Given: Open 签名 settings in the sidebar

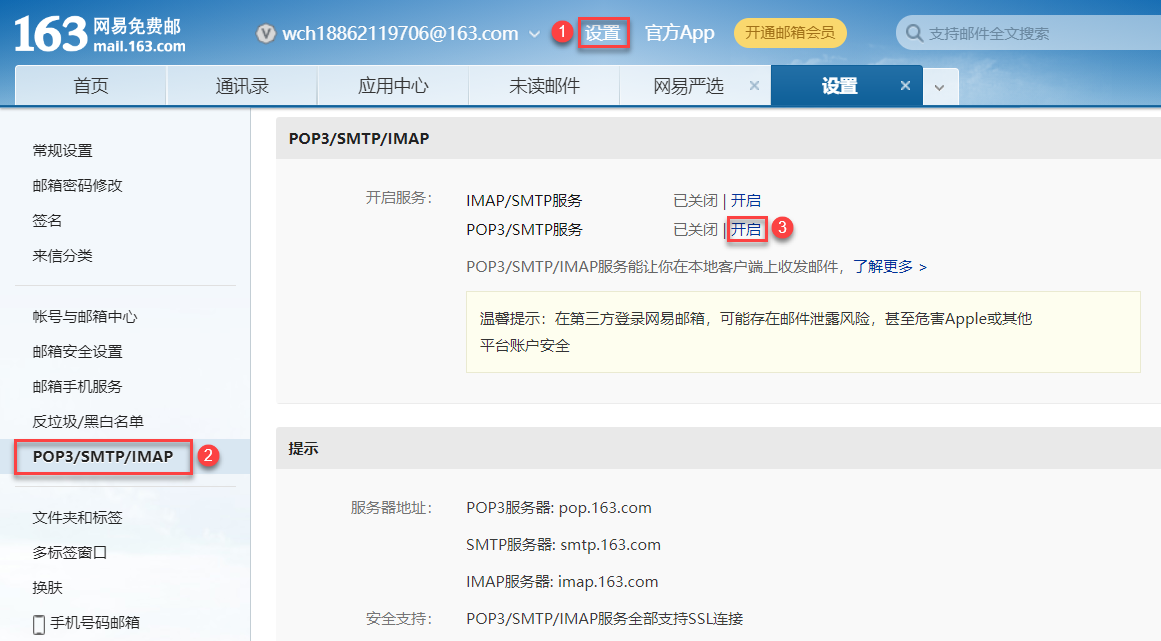Looking at the screenshot, I should (47, 221).
